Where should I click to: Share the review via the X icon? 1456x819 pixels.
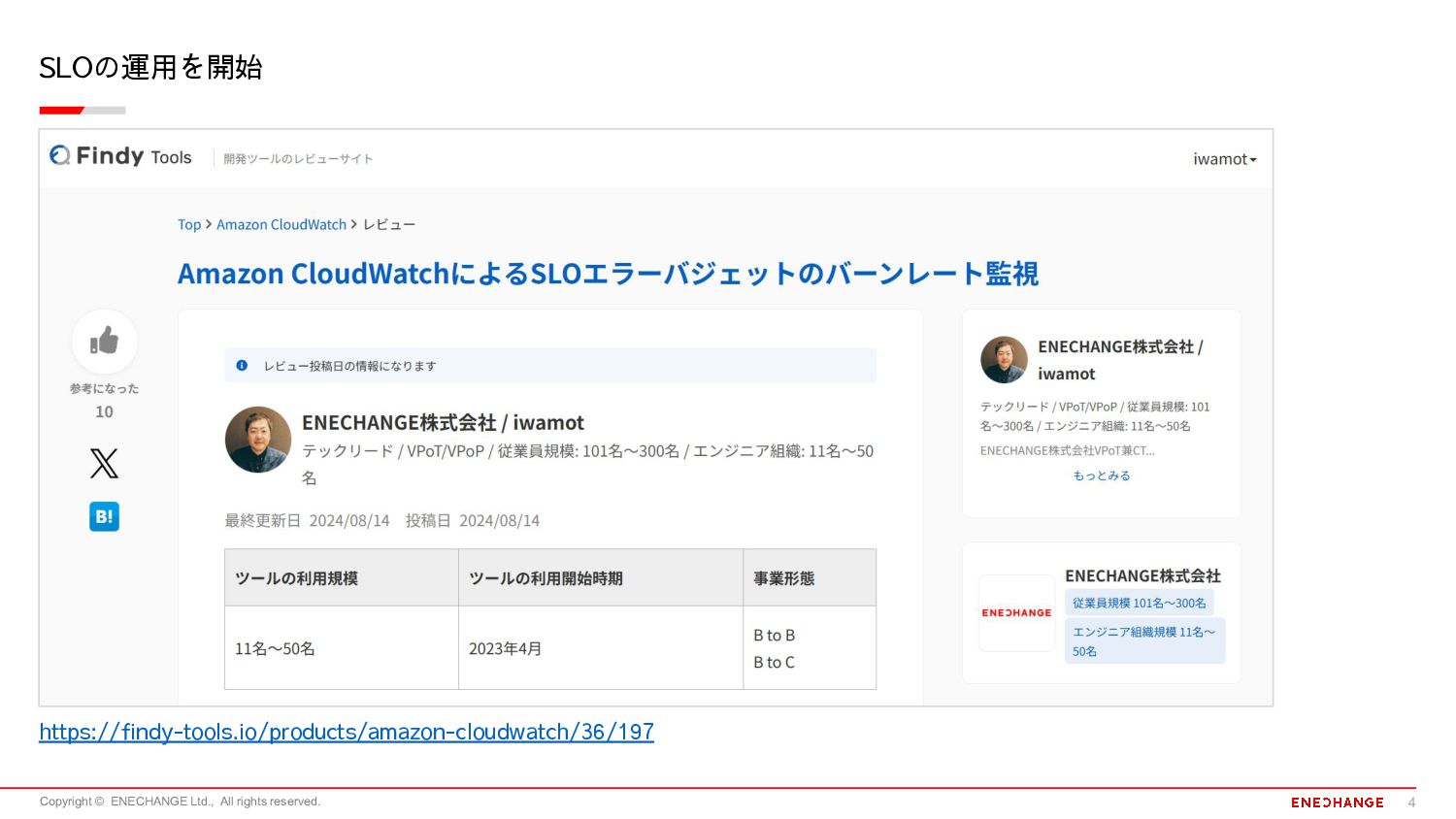(104, 464)
